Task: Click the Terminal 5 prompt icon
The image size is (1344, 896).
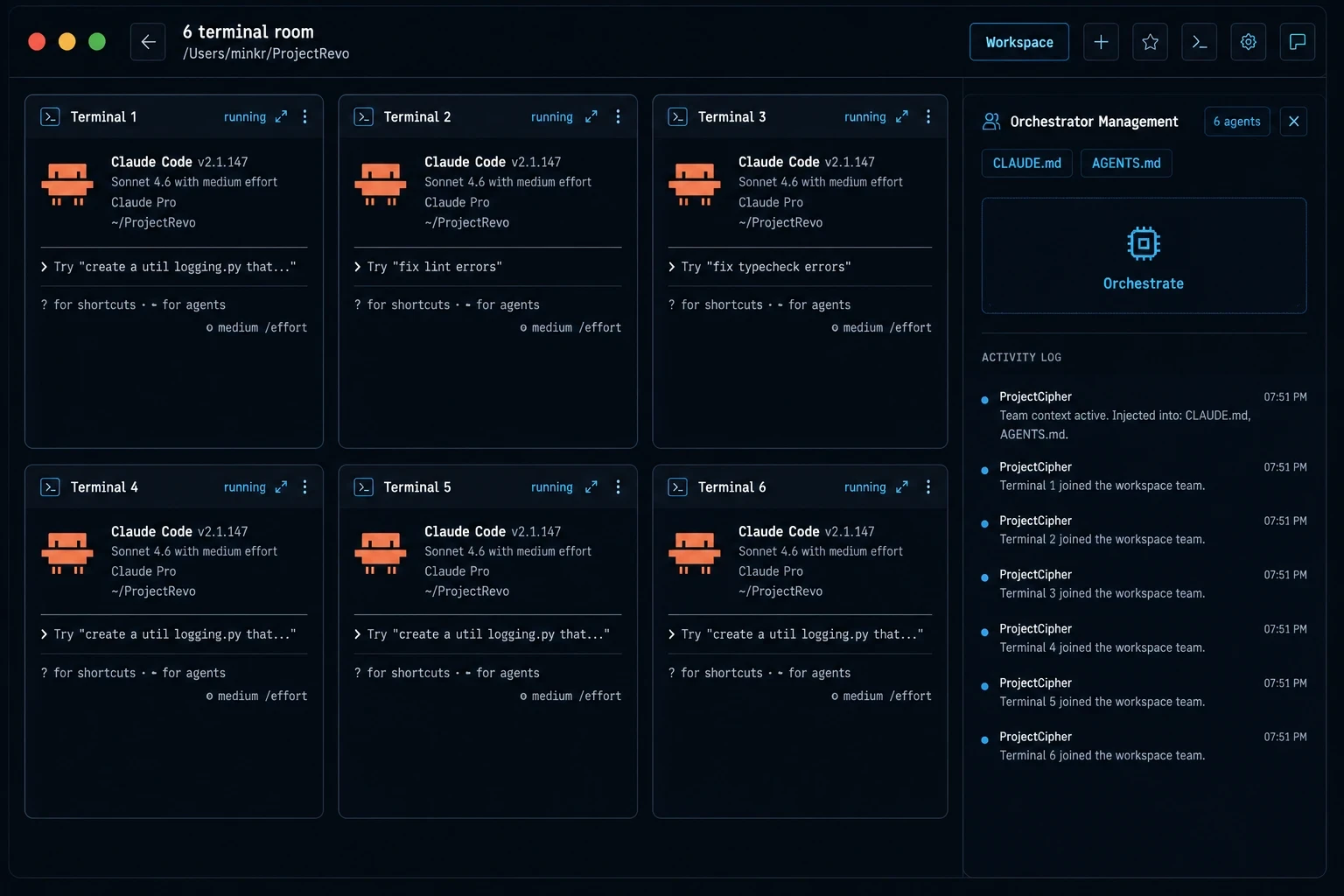Action: [x=364, y=486]
